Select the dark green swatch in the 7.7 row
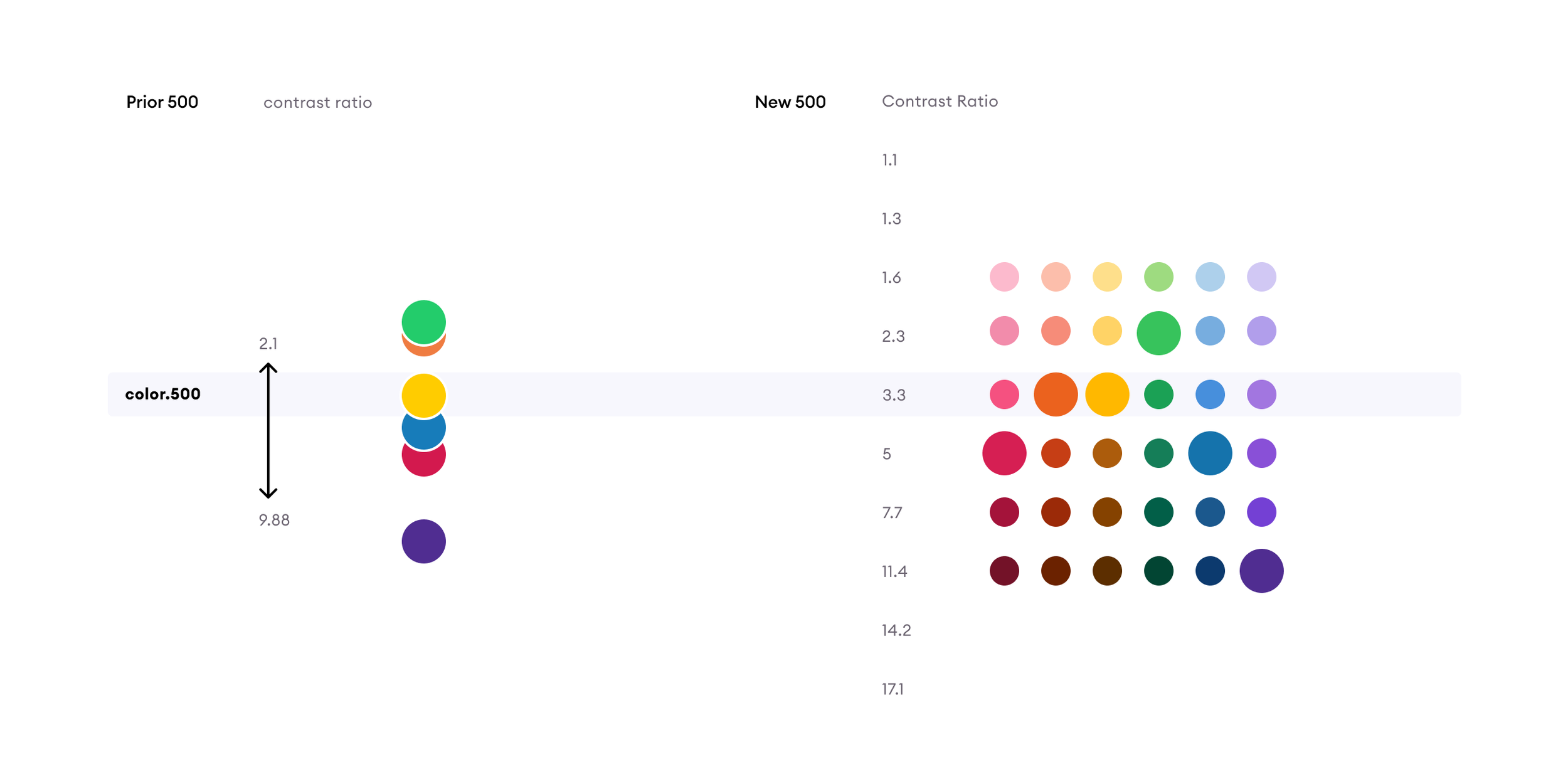 click(x=1158, y=512)
